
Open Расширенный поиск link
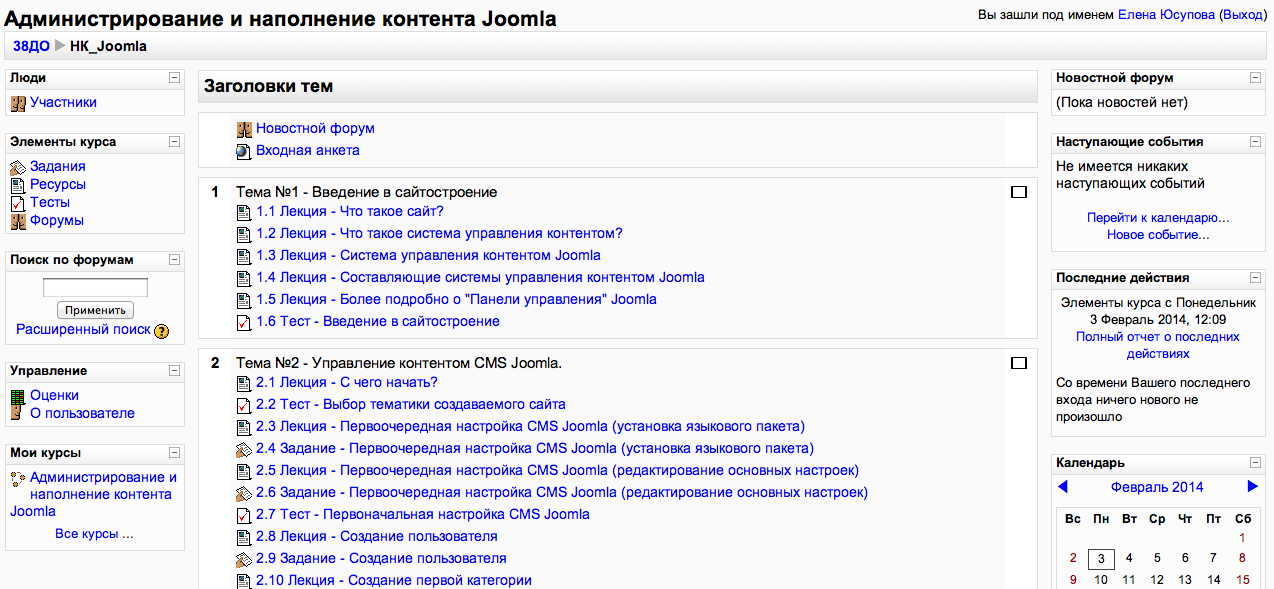point(84,329)
